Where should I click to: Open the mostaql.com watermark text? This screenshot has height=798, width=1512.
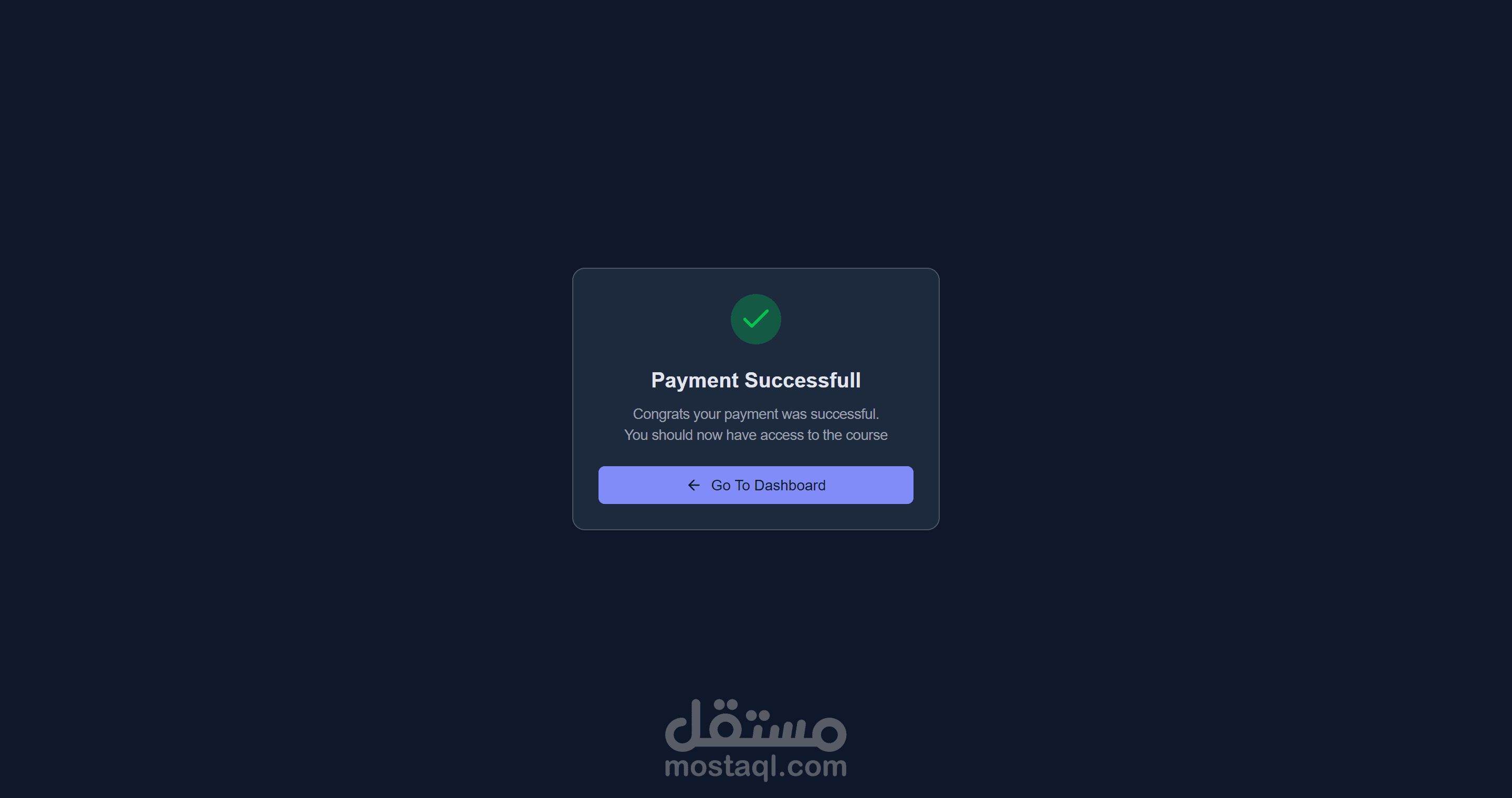click(x=756, y=767)
